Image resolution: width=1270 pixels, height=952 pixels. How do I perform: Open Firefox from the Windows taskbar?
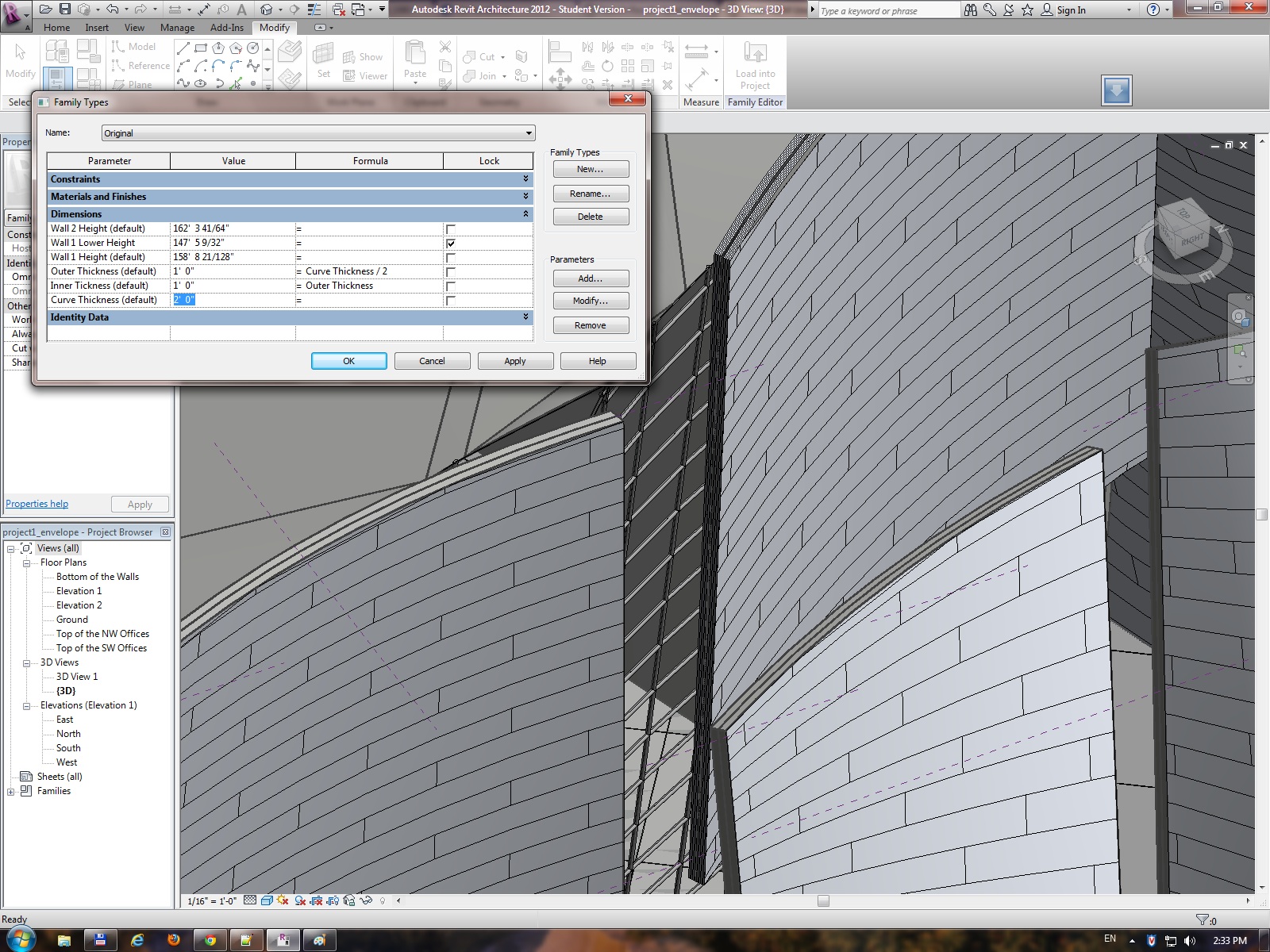pyautogui.click(x=173, y=940)
